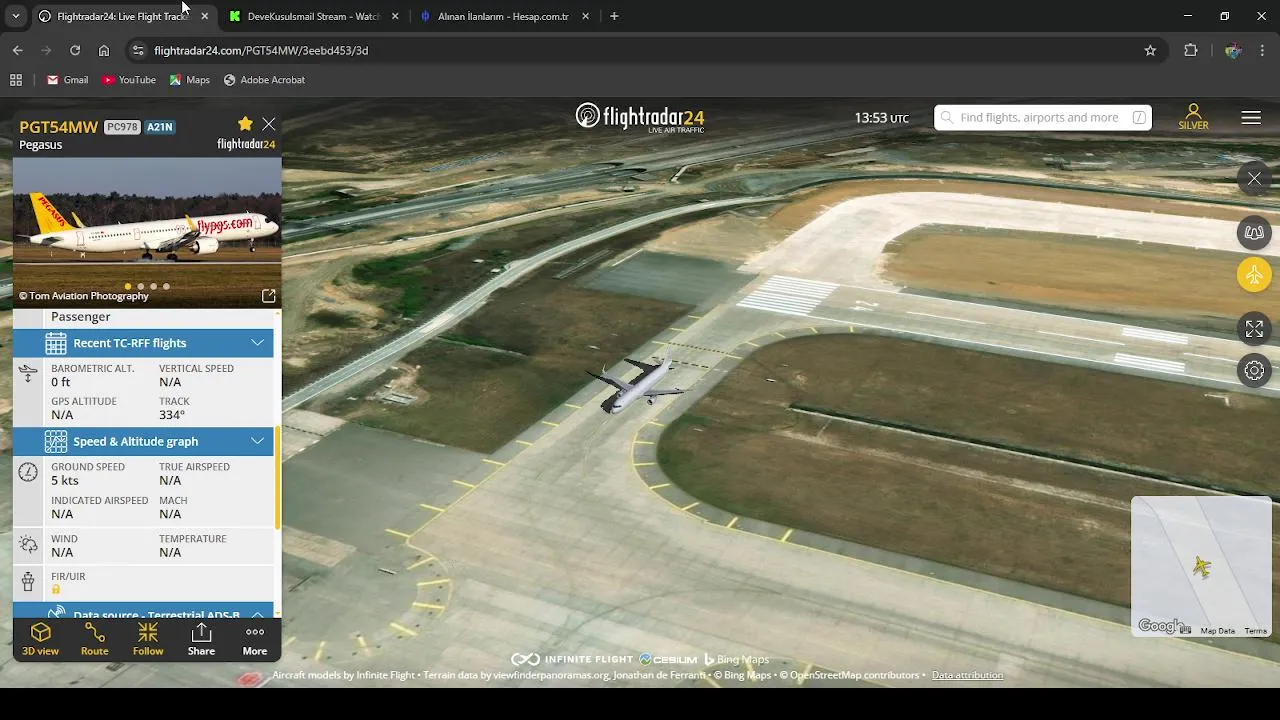
Task: Collapse Speed & Altitude graph section
Action: click(x=257, y=441)
